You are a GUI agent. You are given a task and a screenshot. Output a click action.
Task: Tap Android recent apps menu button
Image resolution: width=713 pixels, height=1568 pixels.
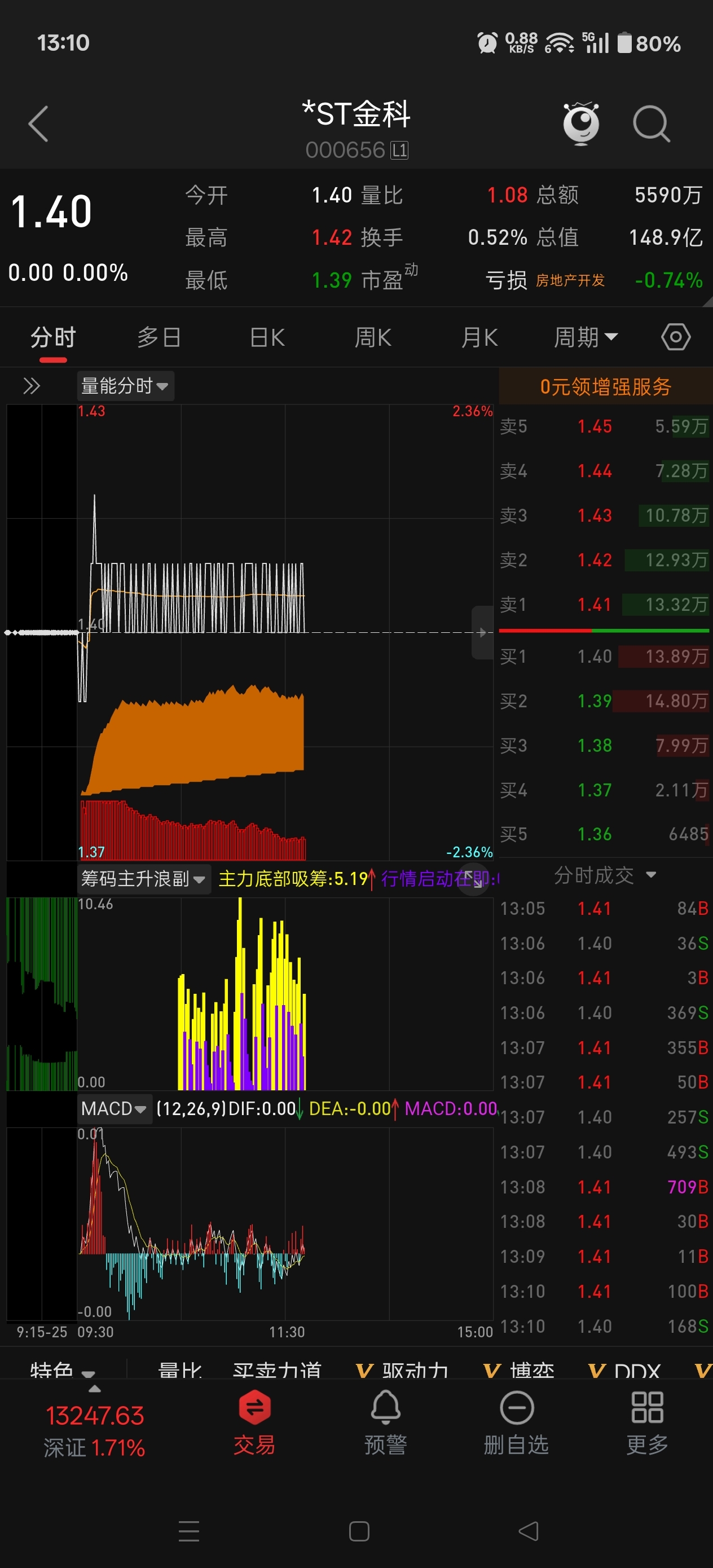[189, 1531]
